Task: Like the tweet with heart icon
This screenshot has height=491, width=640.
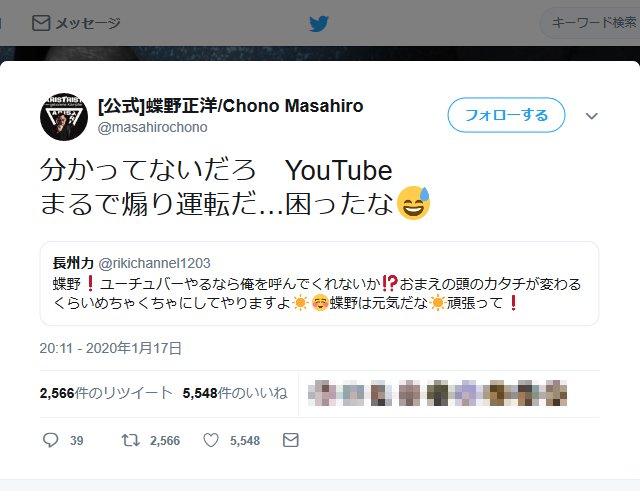Action: pyautogui.click(x=211, y=440)
